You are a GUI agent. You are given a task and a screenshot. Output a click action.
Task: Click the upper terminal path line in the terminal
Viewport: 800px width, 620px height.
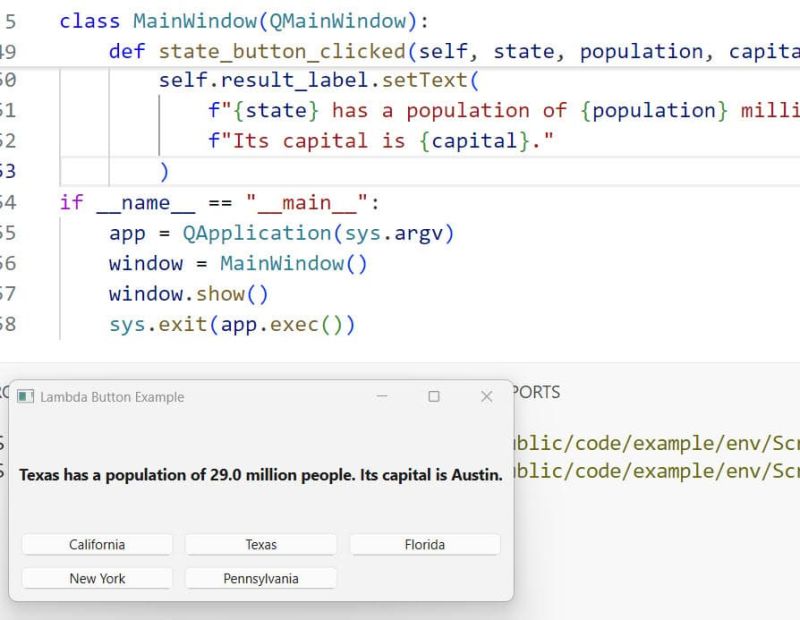pyautogui.click(x=656, y=443)
